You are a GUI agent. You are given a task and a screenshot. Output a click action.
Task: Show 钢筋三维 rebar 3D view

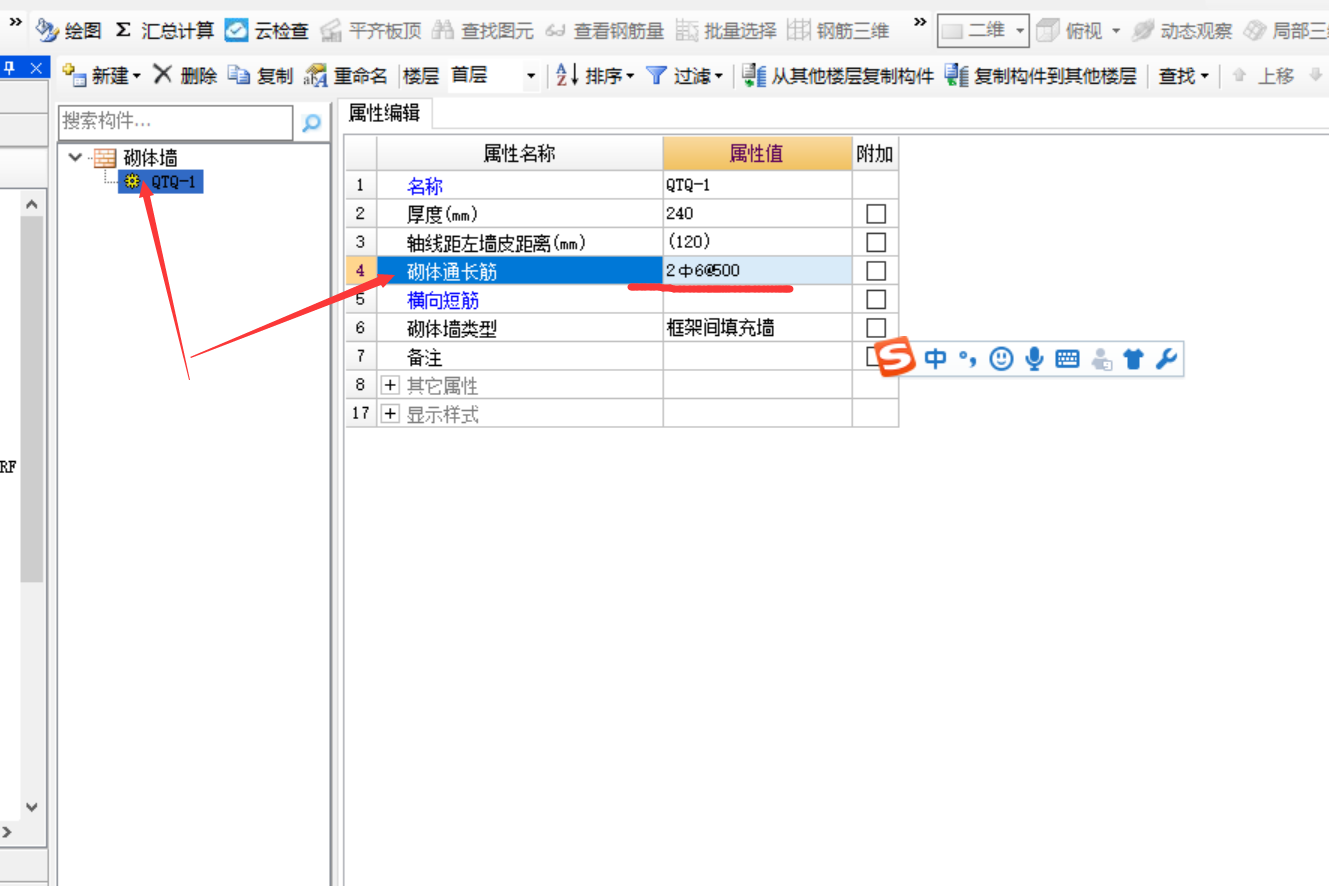[x=838, y=31]
